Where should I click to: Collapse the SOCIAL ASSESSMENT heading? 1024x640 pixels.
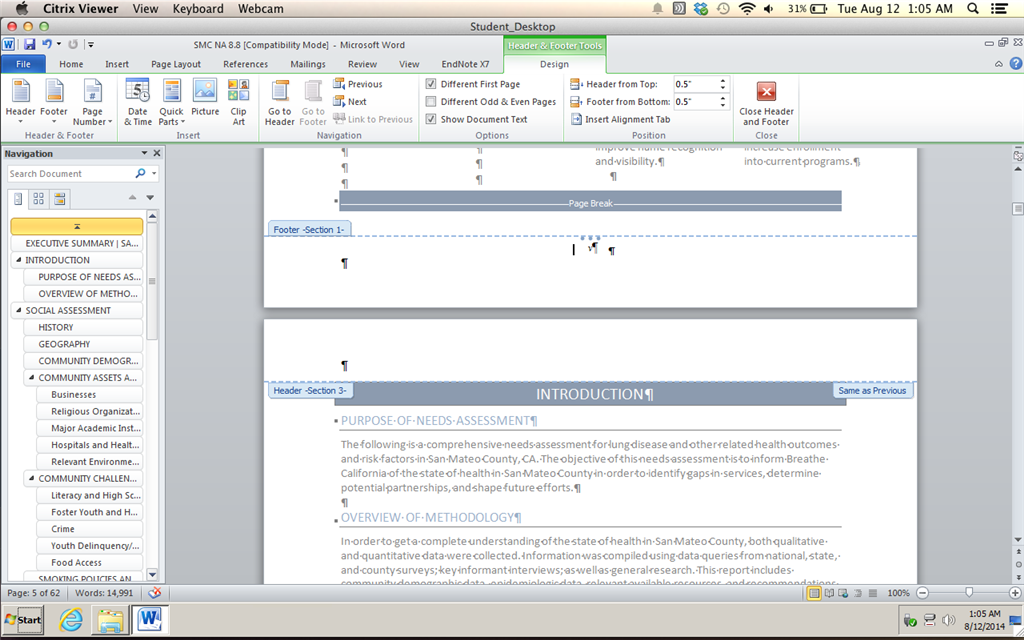[x=18, y=310]
